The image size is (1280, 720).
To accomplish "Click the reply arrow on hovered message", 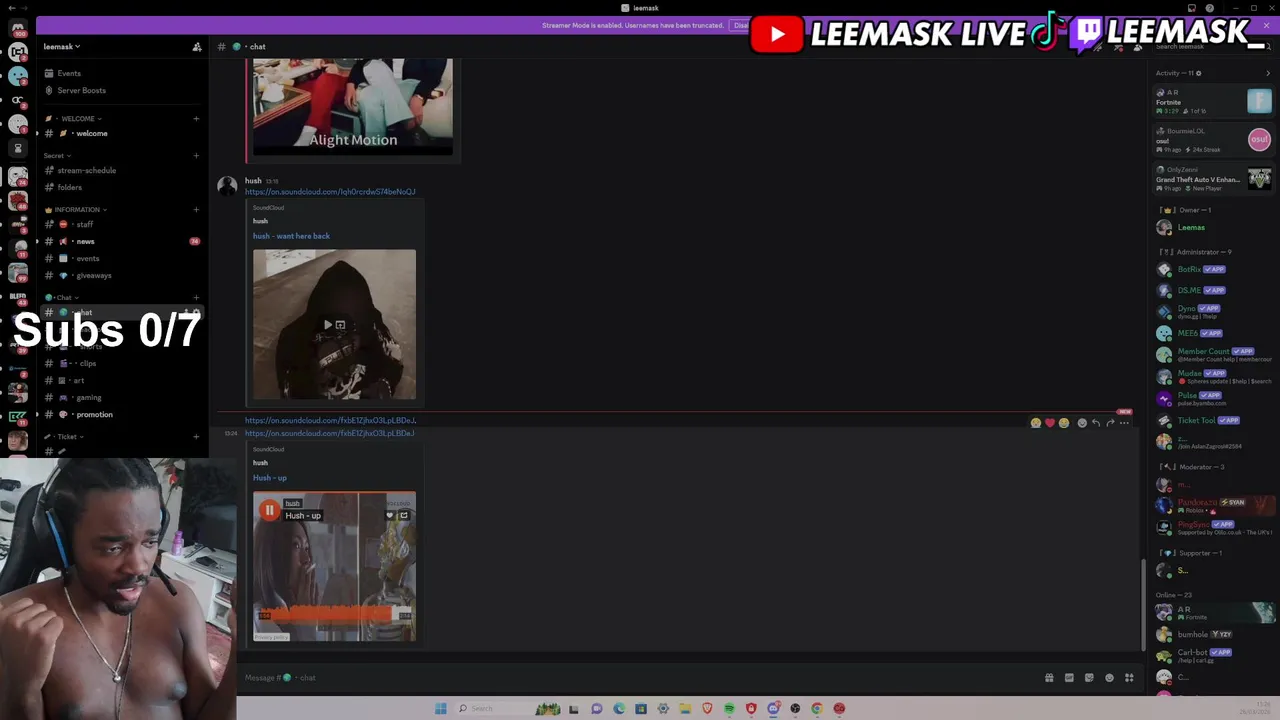I will click(1096, 423).
